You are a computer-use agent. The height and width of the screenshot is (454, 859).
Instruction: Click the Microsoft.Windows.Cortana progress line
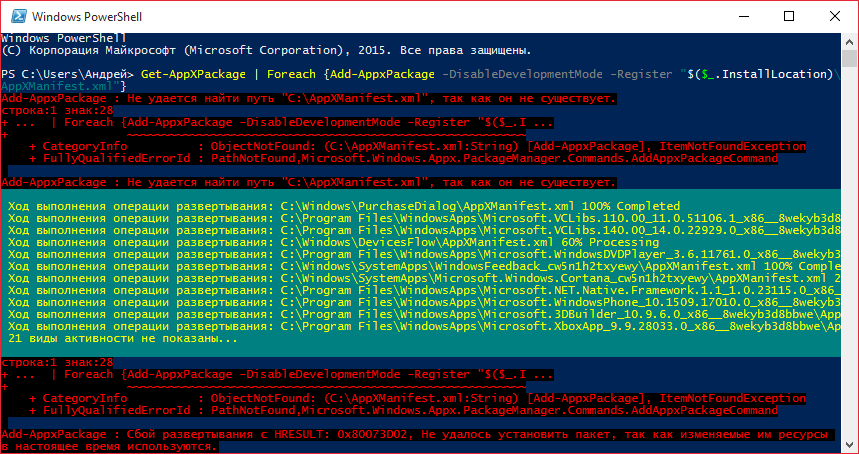coord(425,279)
